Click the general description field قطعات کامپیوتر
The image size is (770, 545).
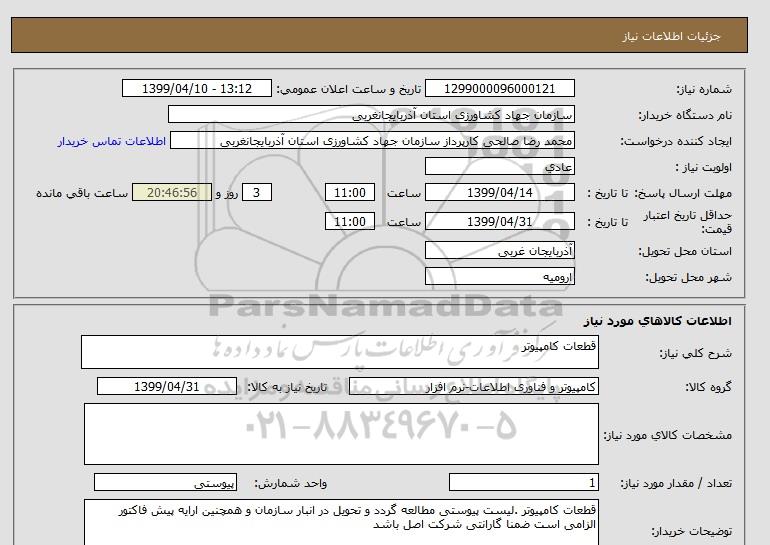(x=340, y=352)
